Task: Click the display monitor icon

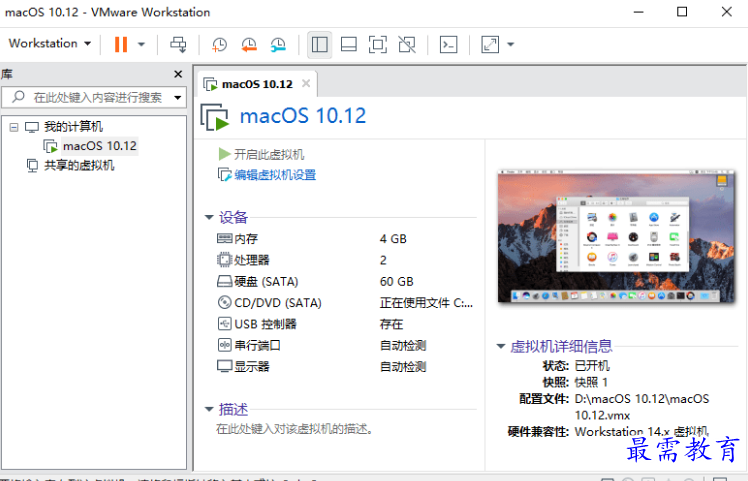Action: point(224,366)
